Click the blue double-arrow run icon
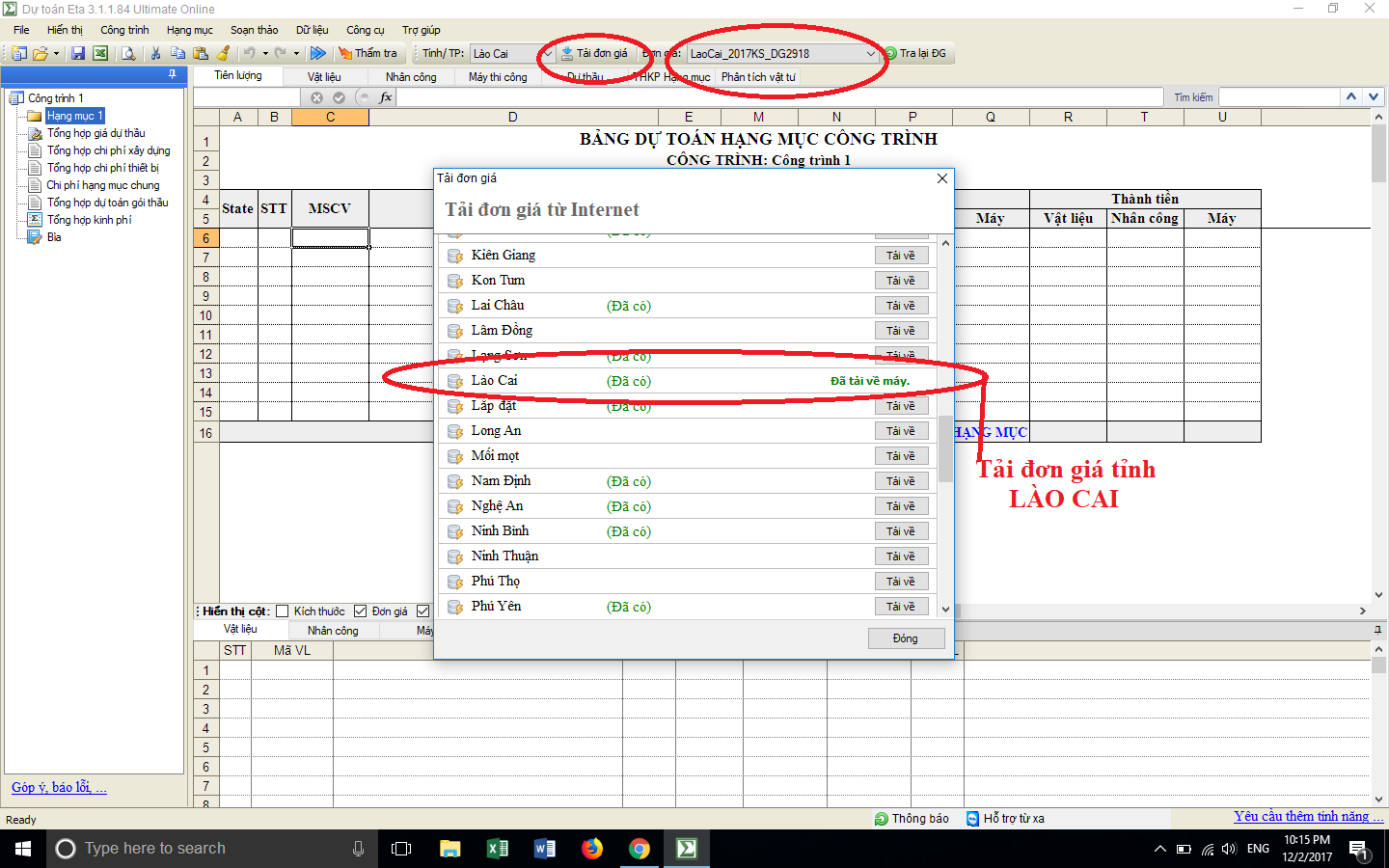 click(317, 54)
